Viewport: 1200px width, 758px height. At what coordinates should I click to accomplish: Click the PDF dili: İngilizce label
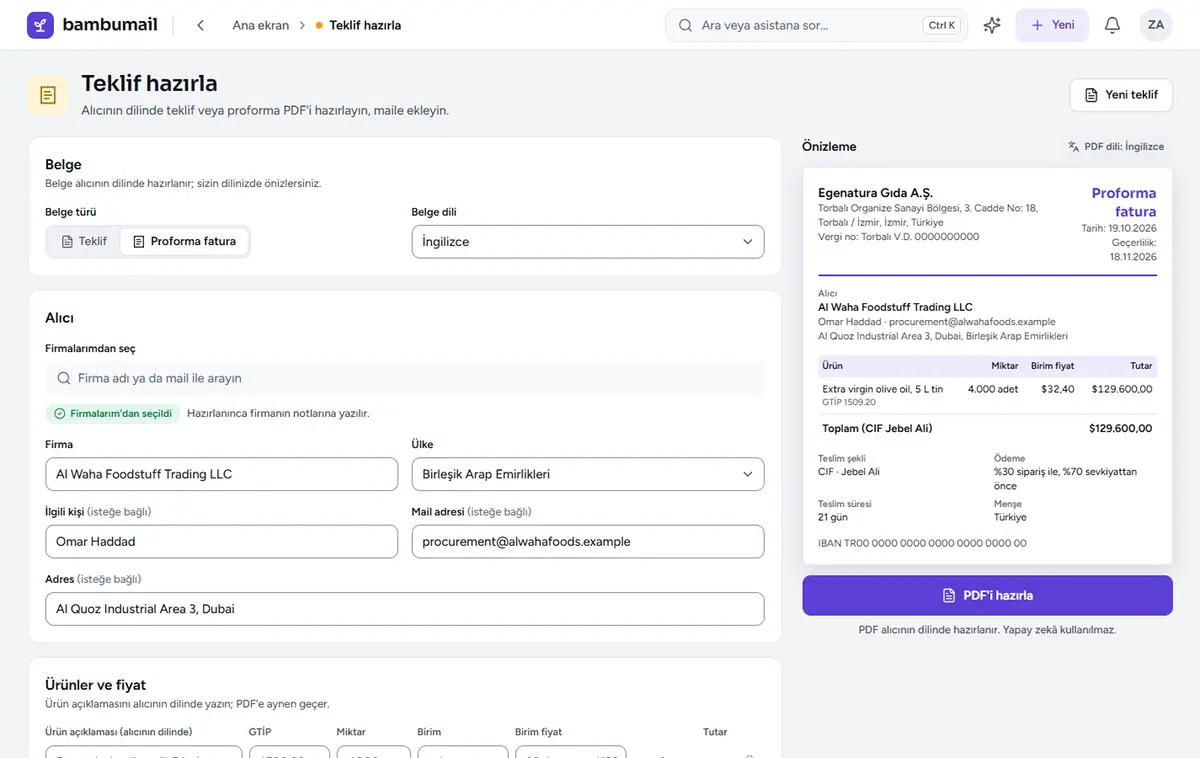(x=1124, y=146)
